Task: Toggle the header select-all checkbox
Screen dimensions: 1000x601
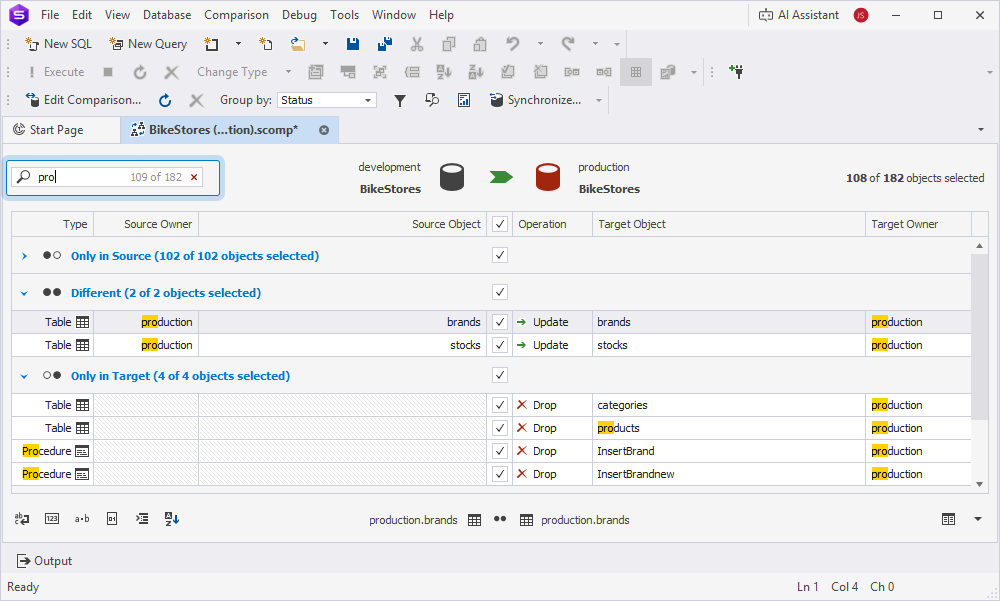Action: tap(500, 224)
